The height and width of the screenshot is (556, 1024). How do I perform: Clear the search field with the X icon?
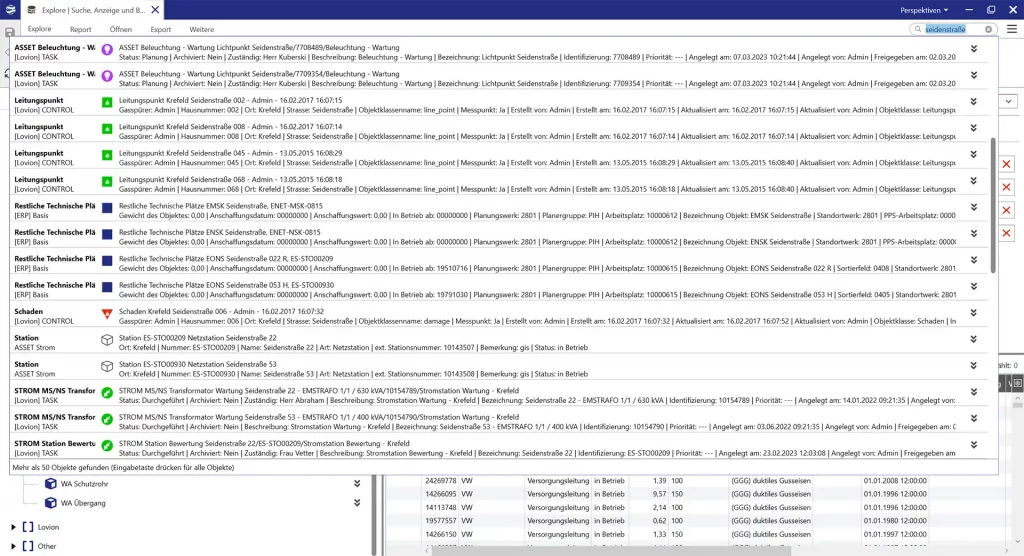989,30
